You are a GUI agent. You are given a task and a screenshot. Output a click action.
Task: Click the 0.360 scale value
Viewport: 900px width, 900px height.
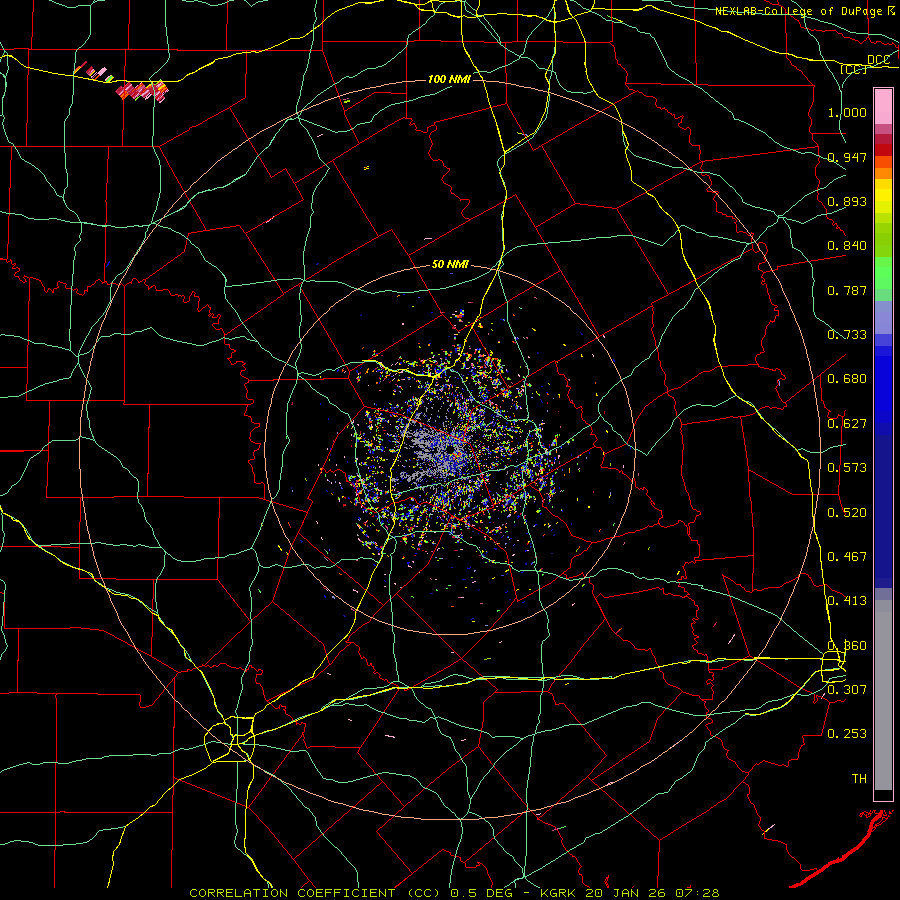pyautogui.click(x=847, y=646)
